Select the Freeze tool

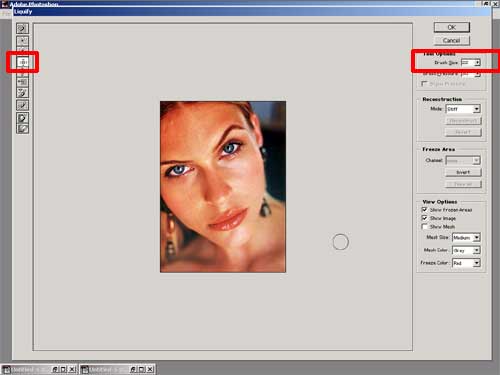click(x=22, y=117)
